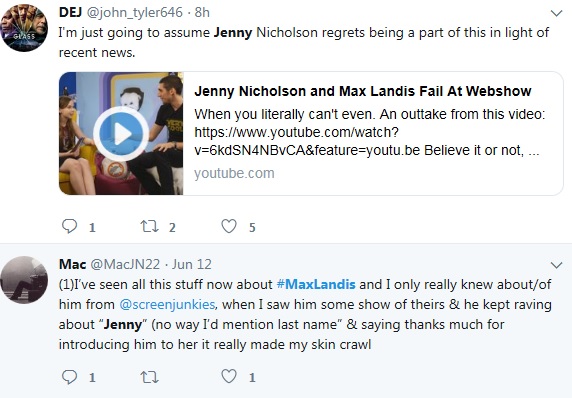This screenshot has width=572, height=398.
Task: Like Mac's tweet with heart icon
Action: click(229, 376)
